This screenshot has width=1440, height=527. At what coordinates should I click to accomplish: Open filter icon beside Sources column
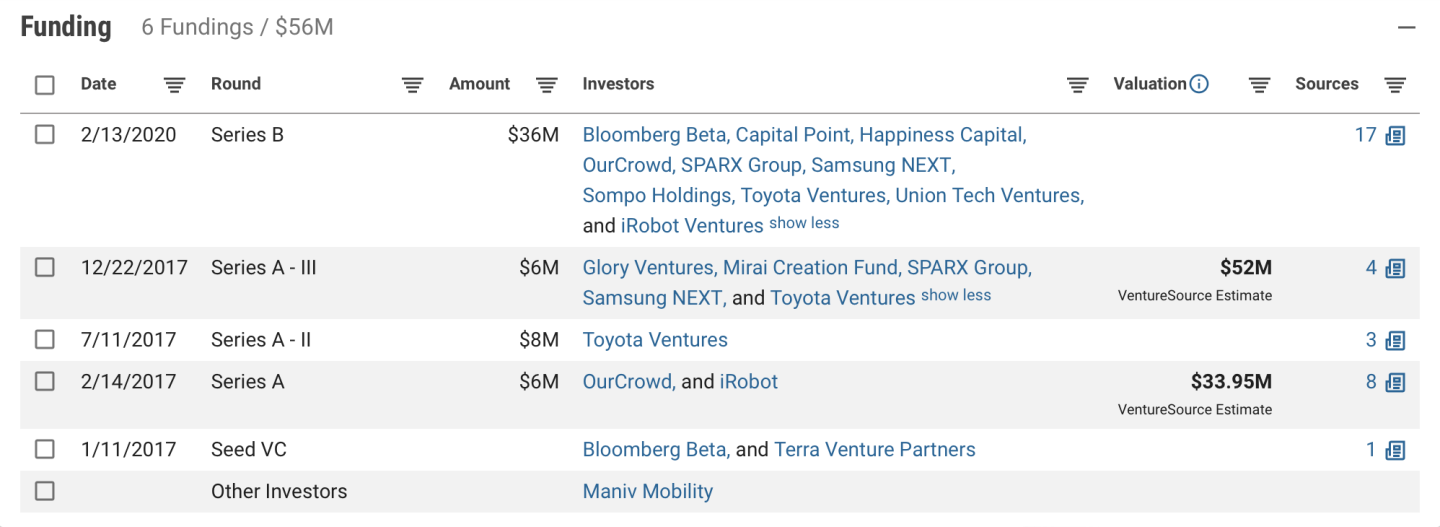pyautogui.click(x=1395, y=85)
